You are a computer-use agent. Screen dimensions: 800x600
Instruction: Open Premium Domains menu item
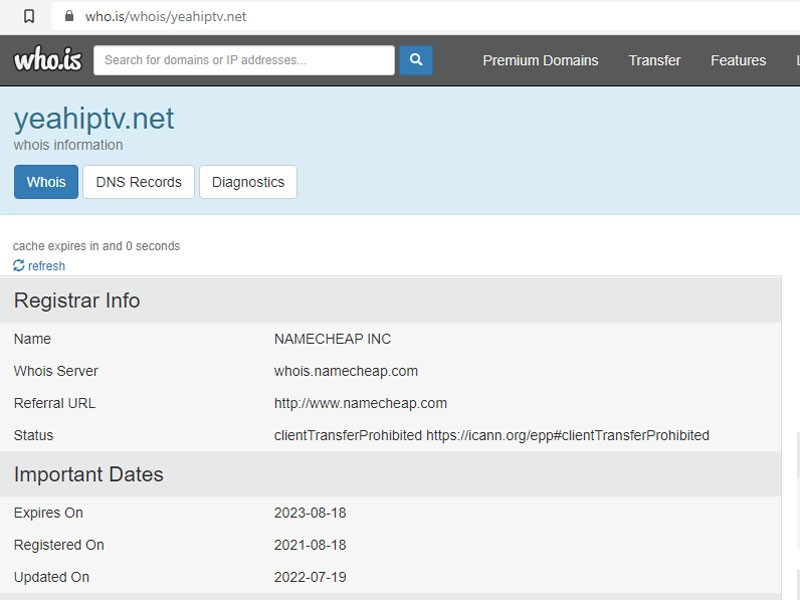[540, 60]
